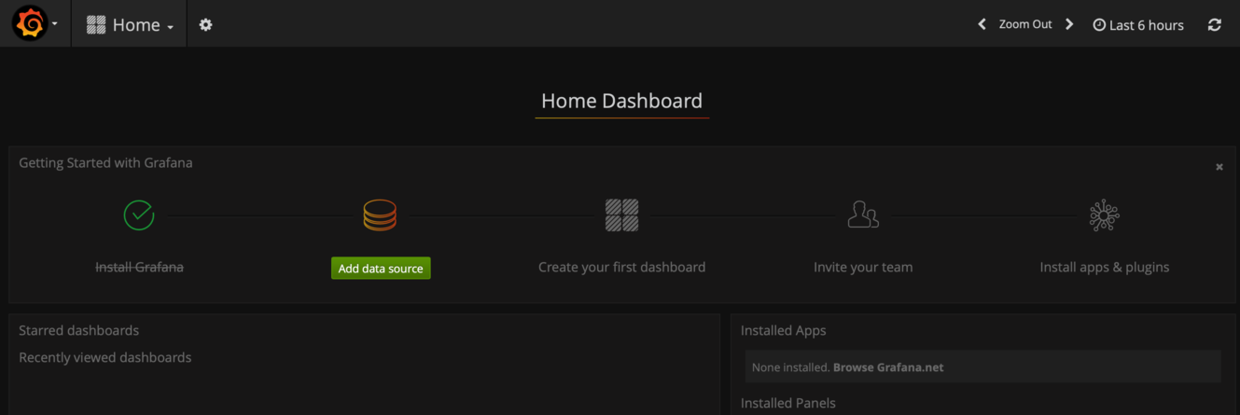
Task: Click the team users step icon
Action: pyautogui.click(x=863, y=215)
